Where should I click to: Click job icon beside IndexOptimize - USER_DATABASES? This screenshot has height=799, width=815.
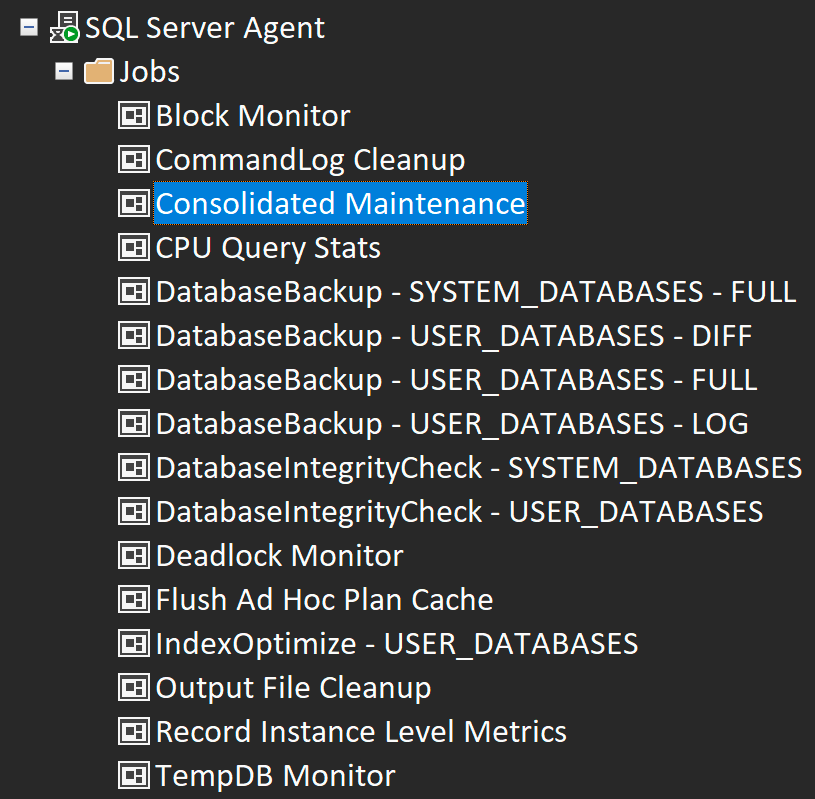[x=134, y=644]
